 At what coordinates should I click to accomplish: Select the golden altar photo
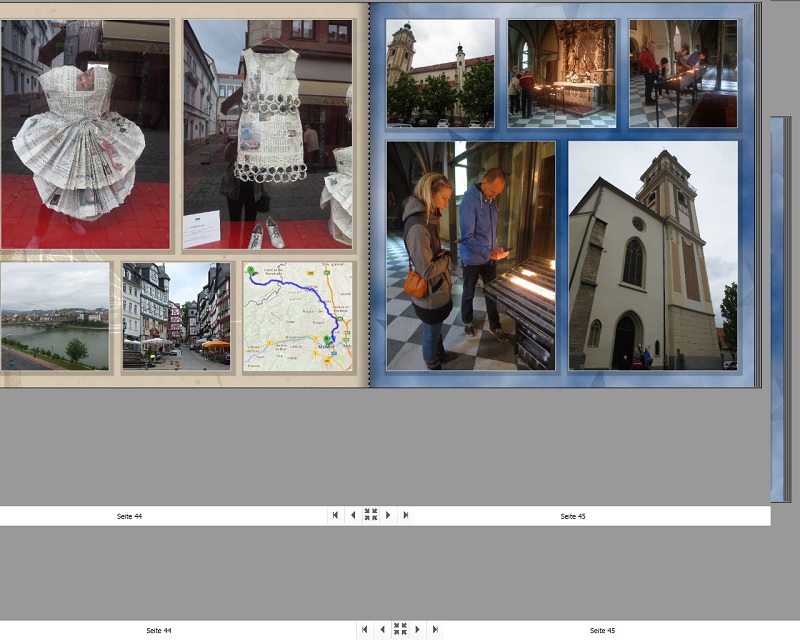561,73
